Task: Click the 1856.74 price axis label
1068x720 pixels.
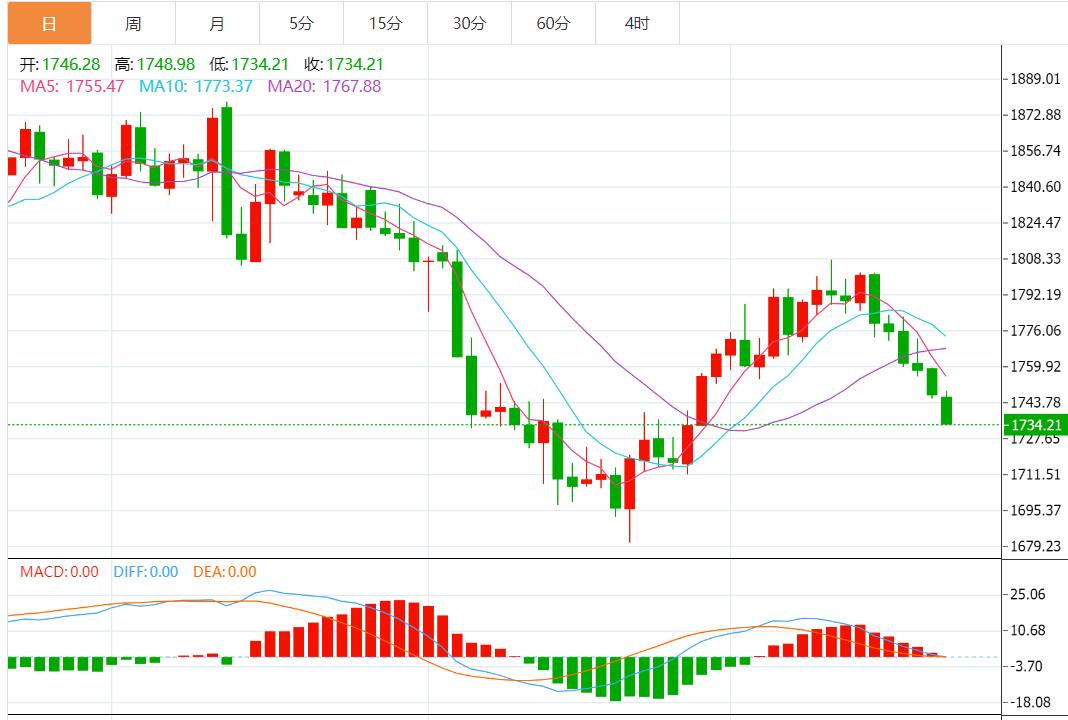Action: [1035, 151]
